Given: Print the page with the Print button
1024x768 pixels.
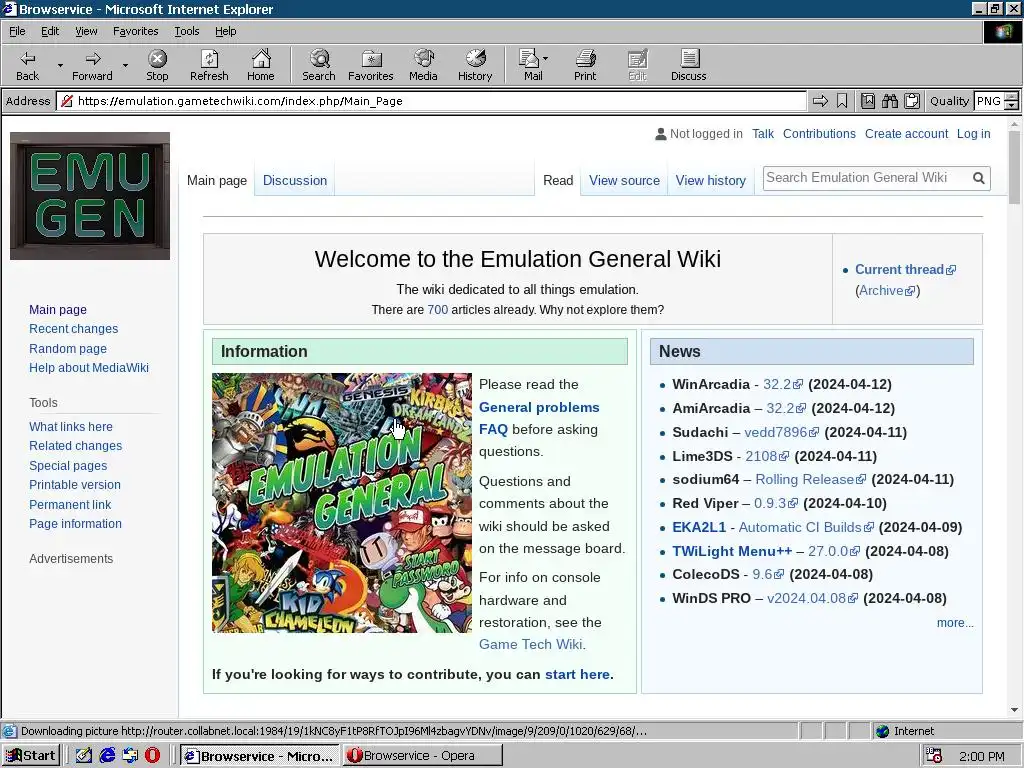Looking at the screenshot, I should tap(585, 65).
